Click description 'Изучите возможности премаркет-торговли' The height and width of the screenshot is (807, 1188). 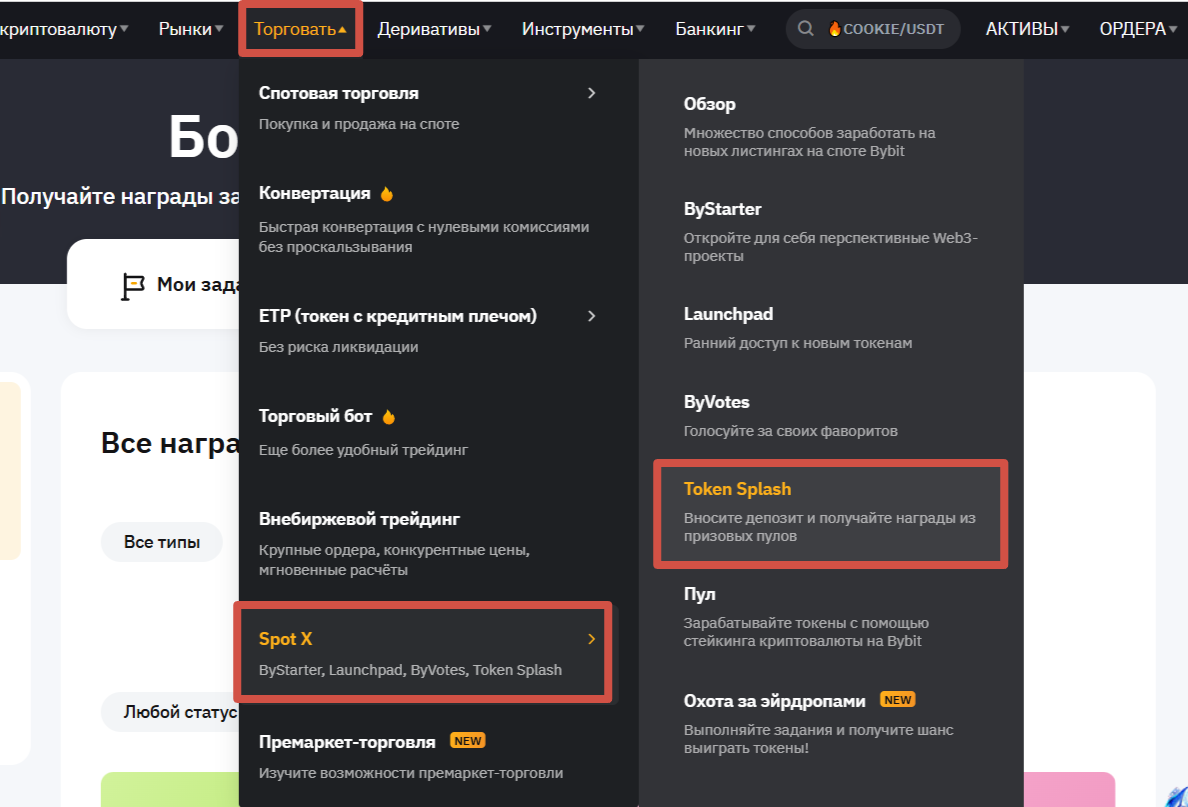[411, 773]
